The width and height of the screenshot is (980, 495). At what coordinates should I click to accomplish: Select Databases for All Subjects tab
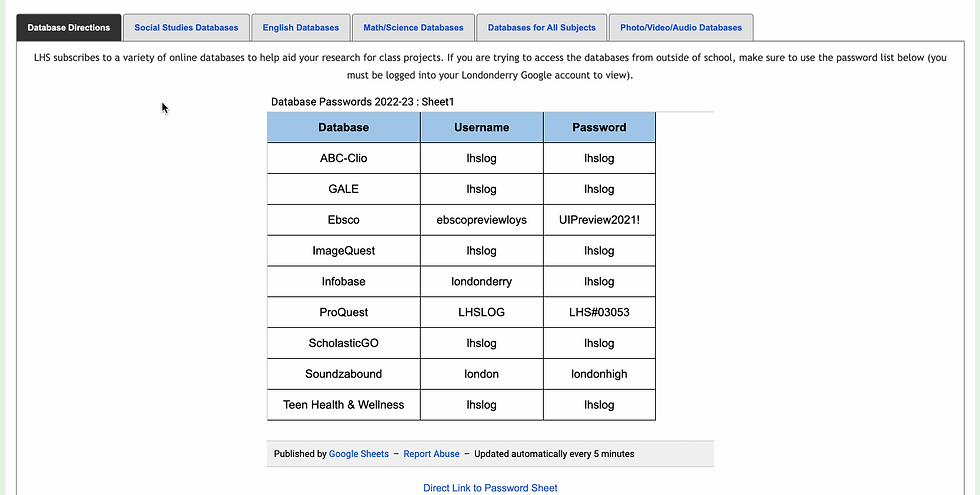542,28
